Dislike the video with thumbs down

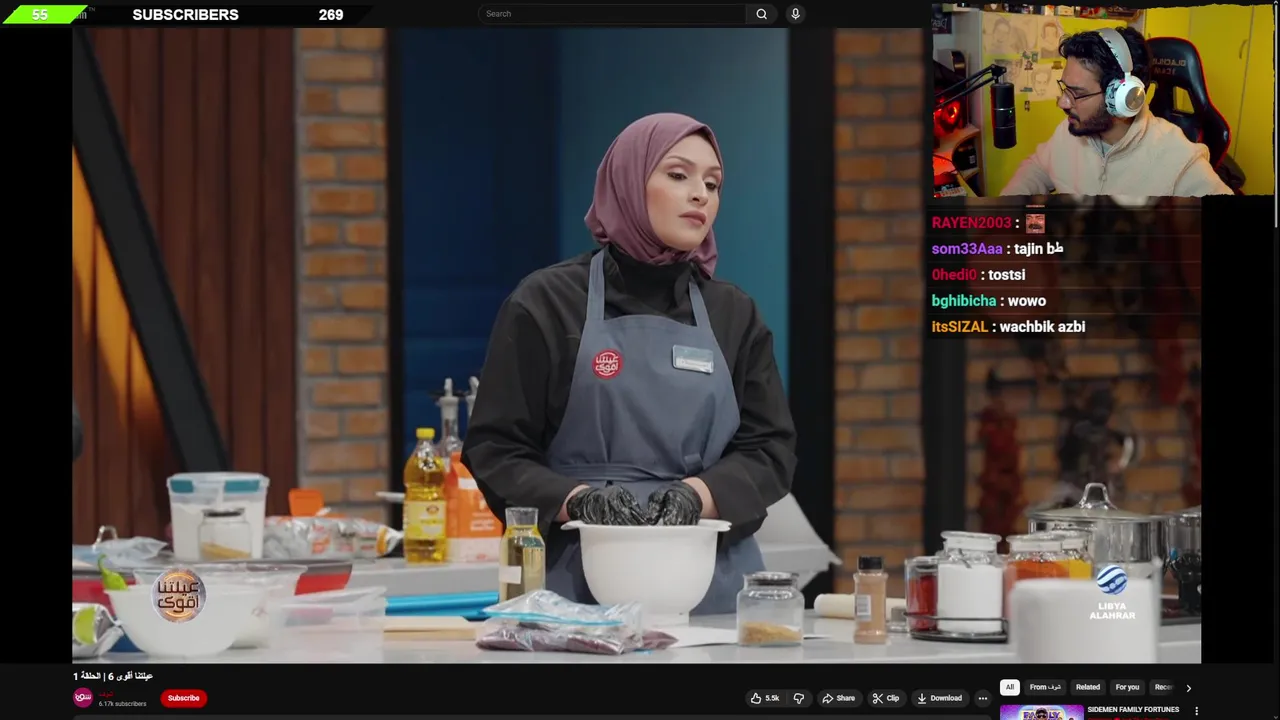coord(798,698)
